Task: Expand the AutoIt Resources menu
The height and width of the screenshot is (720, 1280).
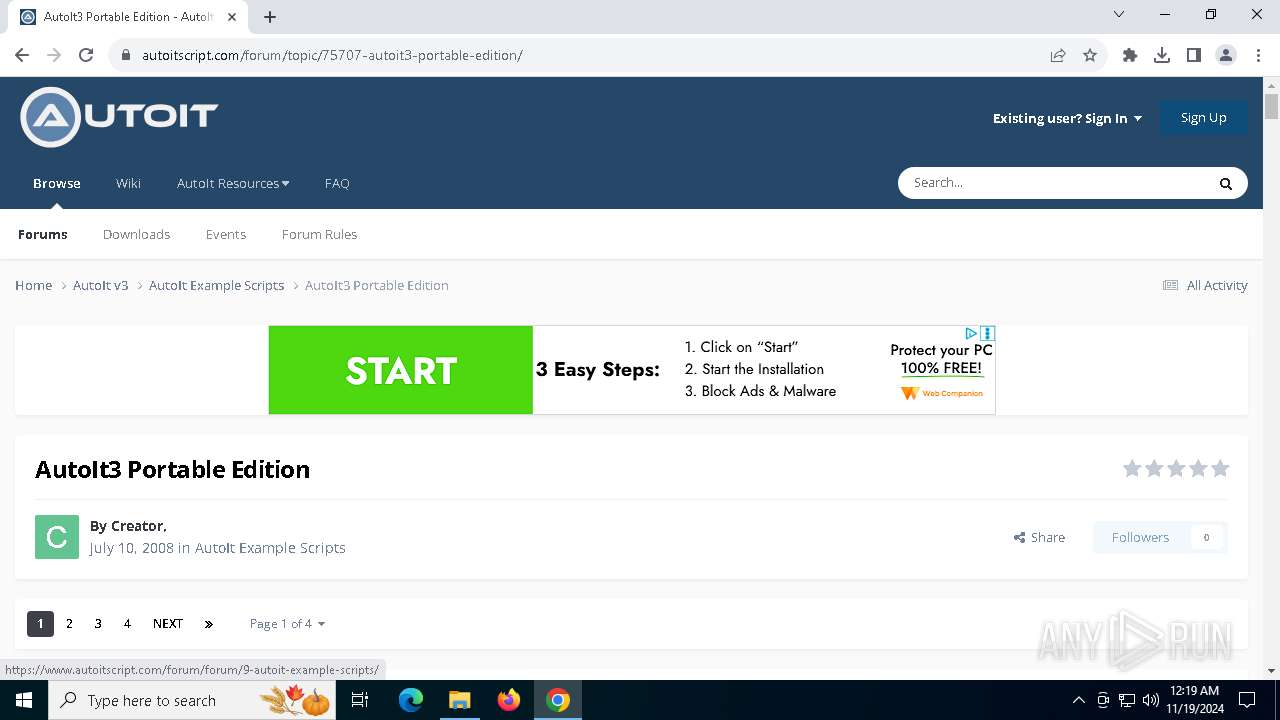Action: point(233,183)
